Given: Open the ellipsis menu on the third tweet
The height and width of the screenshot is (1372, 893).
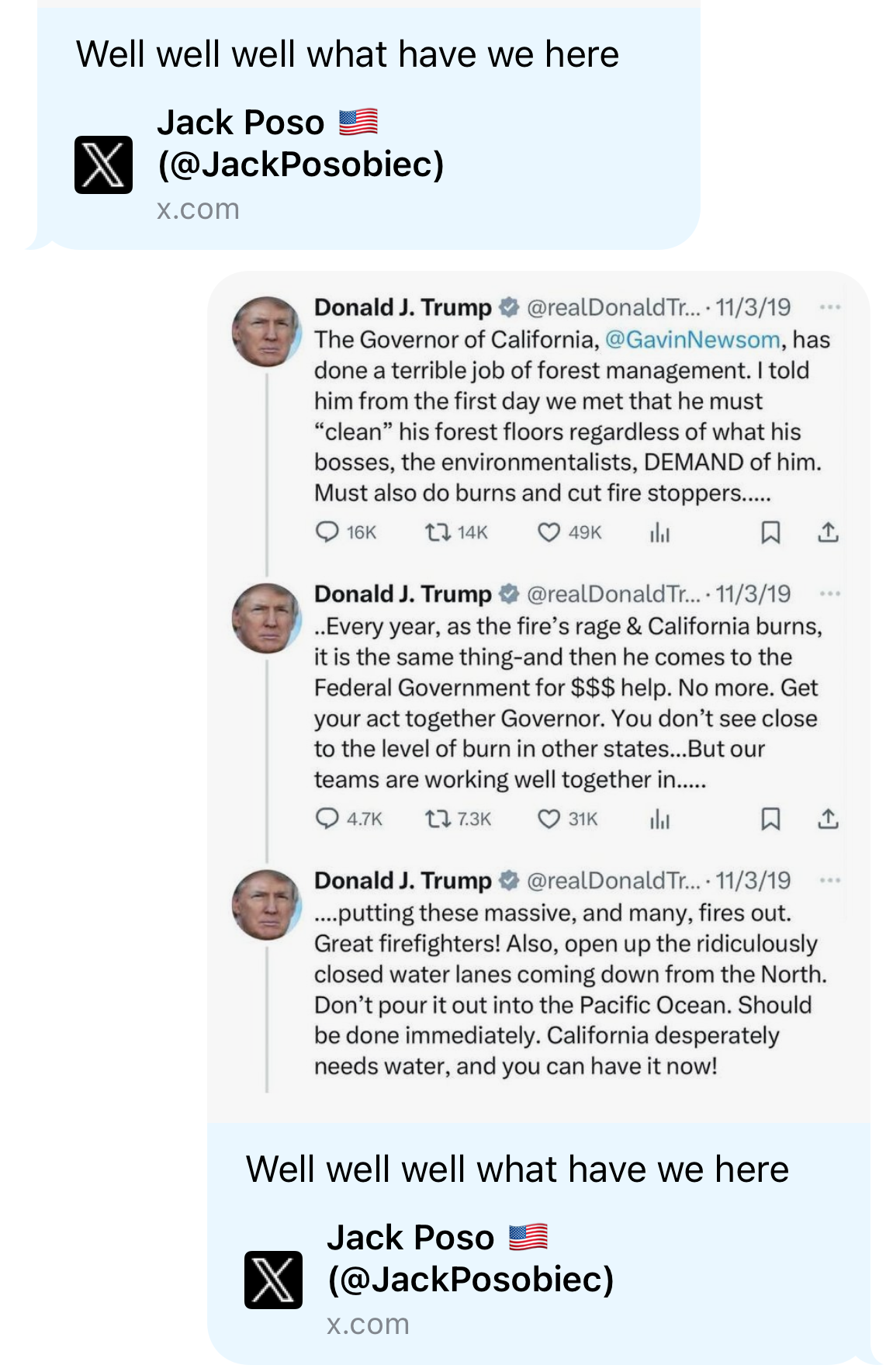Looking at the screenshot, I should pyautogui.click(x=829, y=880).
